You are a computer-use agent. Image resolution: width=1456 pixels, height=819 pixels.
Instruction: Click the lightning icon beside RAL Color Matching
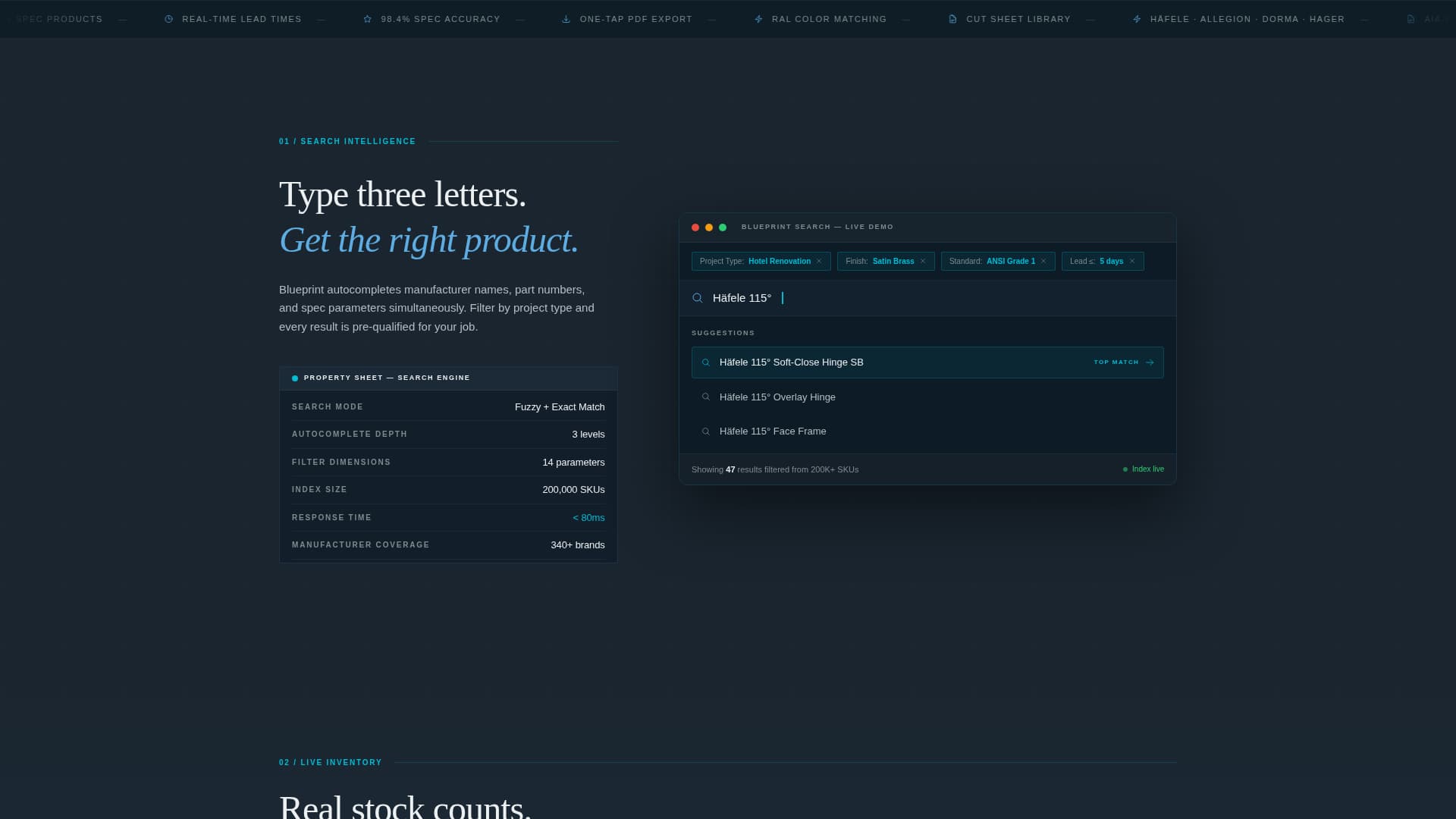click(x=758, y=19)
